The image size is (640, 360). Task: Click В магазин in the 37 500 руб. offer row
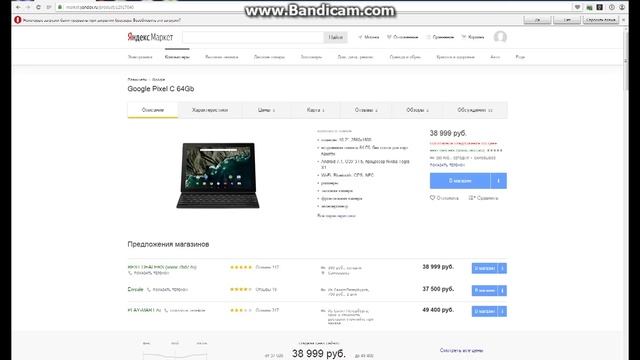click(485, 290)
